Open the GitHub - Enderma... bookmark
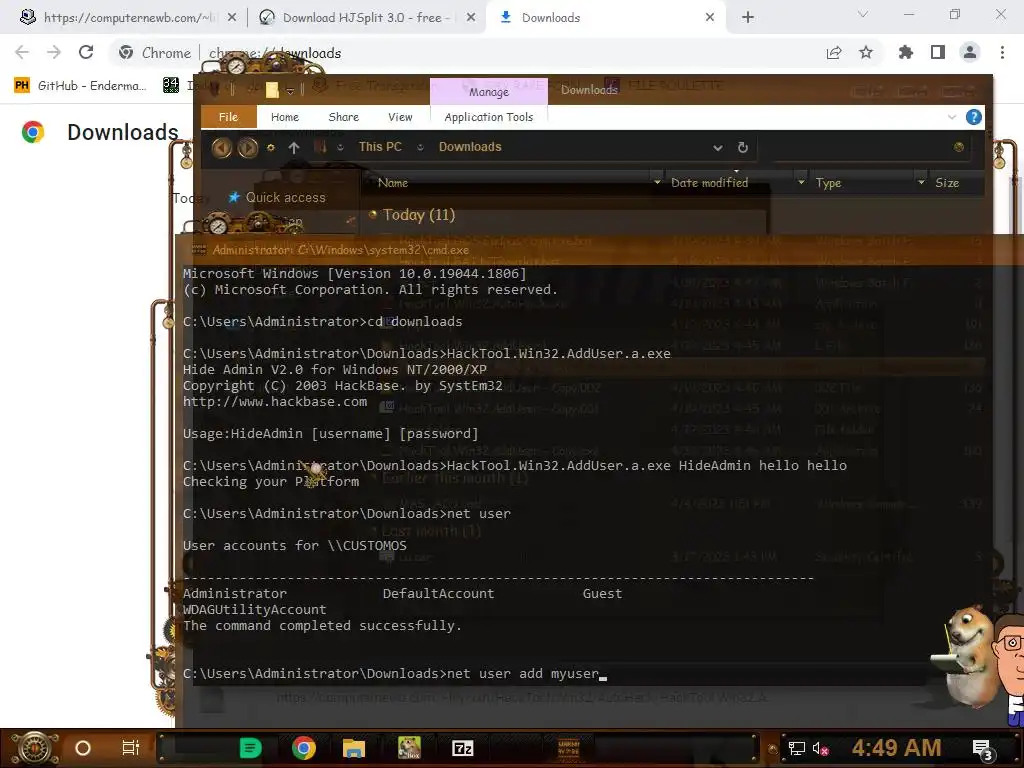Screen dimensions: 1024x768 [81, 86]
